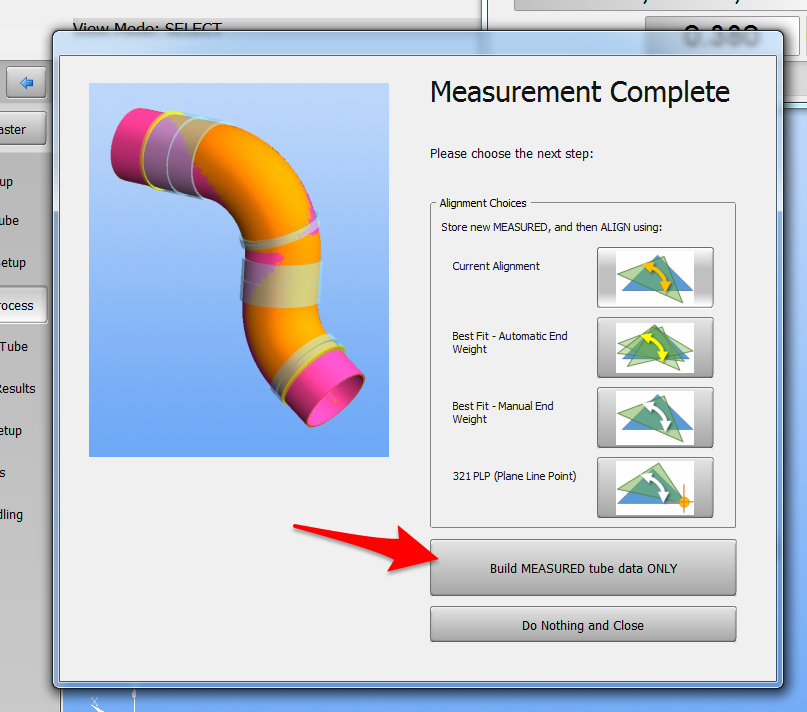Click Build MEASURED tube data ONLY
The height and width of the screenshot is (712, 807).
pyautogui.click(x=583, y=568)
